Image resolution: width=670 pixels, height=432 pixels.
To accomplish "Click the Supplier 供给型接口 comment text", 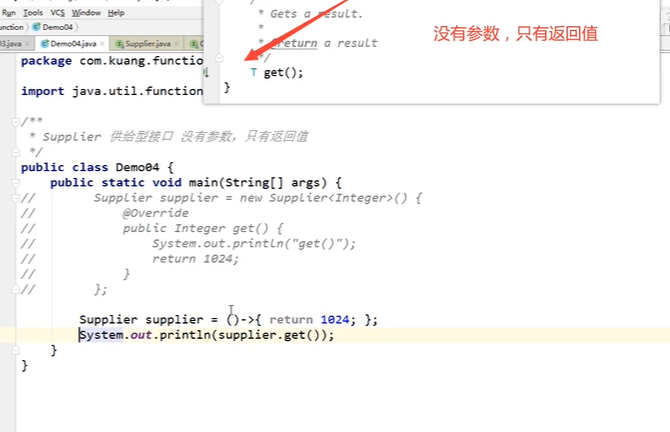I will tap(175, 137).
